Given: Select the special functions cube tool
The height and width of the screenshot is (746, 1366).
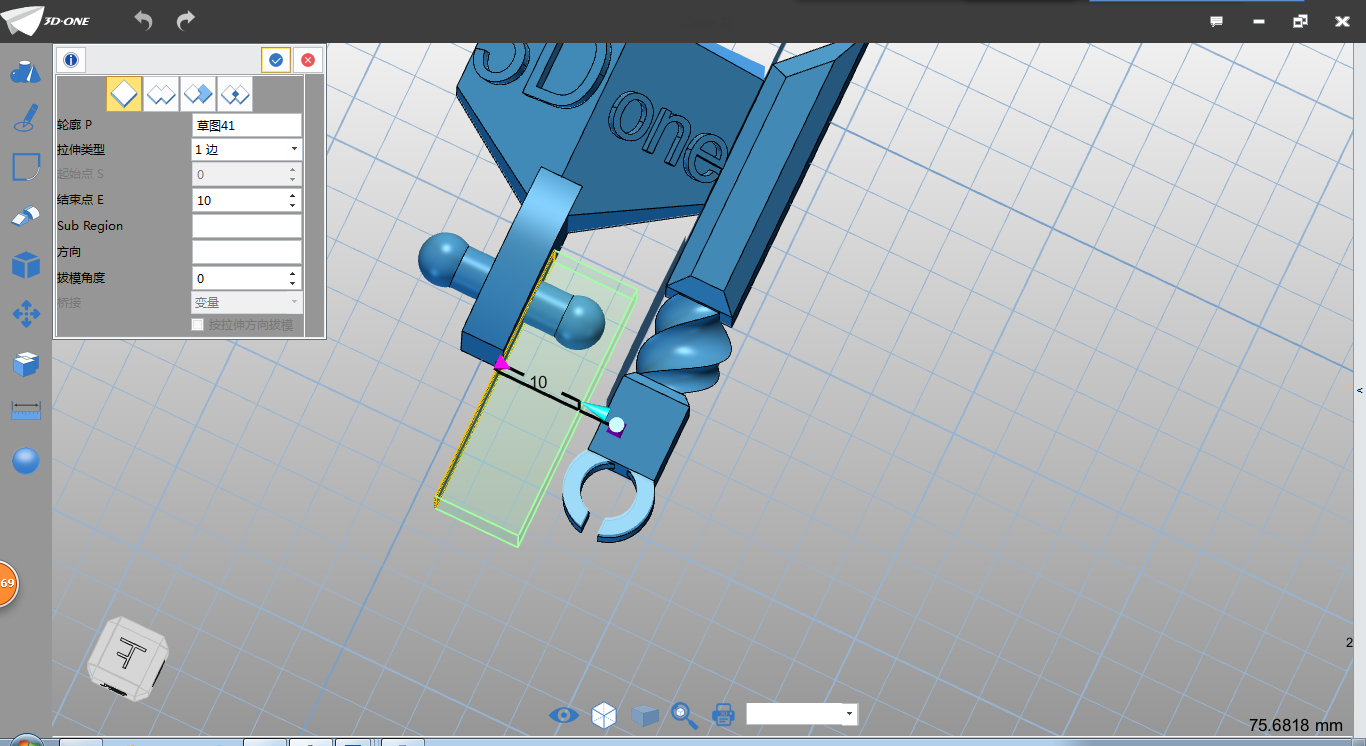Looking at the screenshot, I should 25,265.
